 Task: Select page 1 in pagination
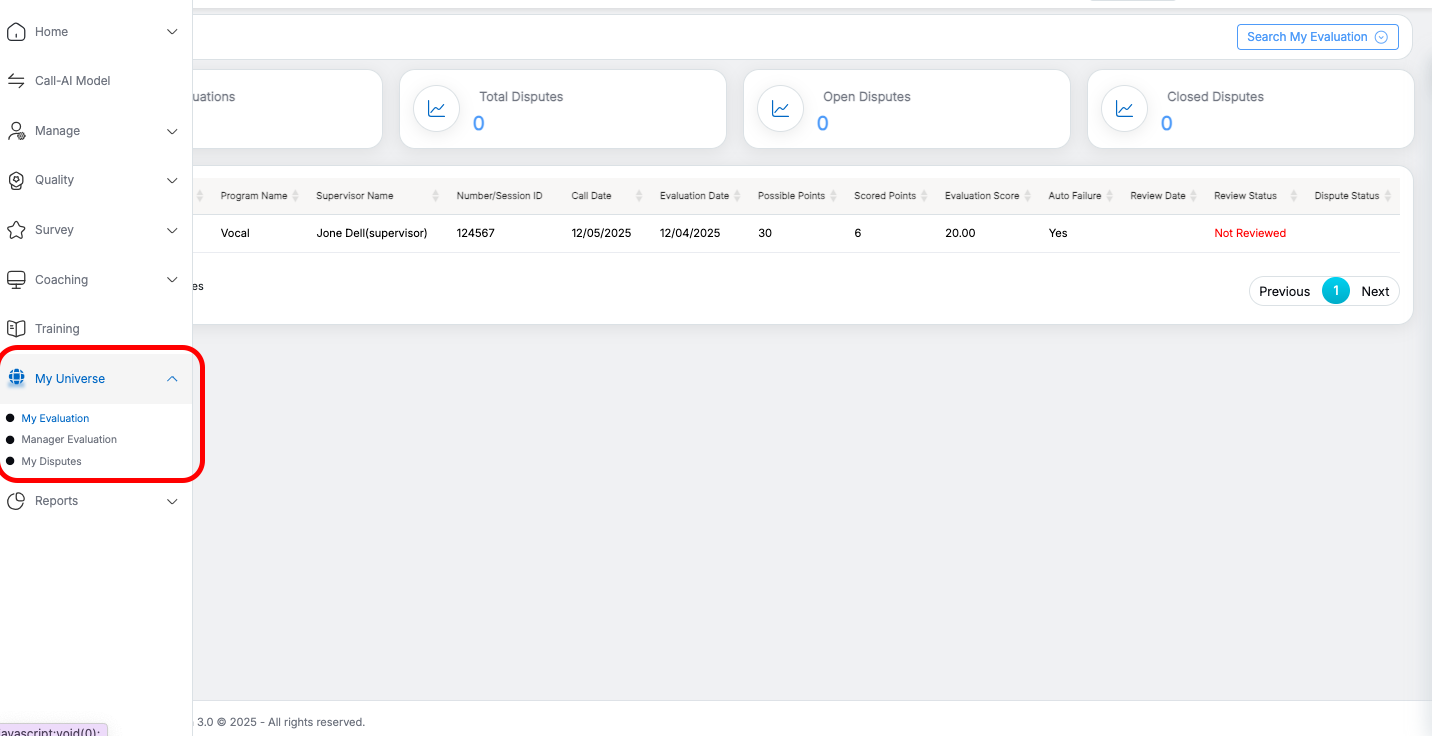[x=1336, y=291]
